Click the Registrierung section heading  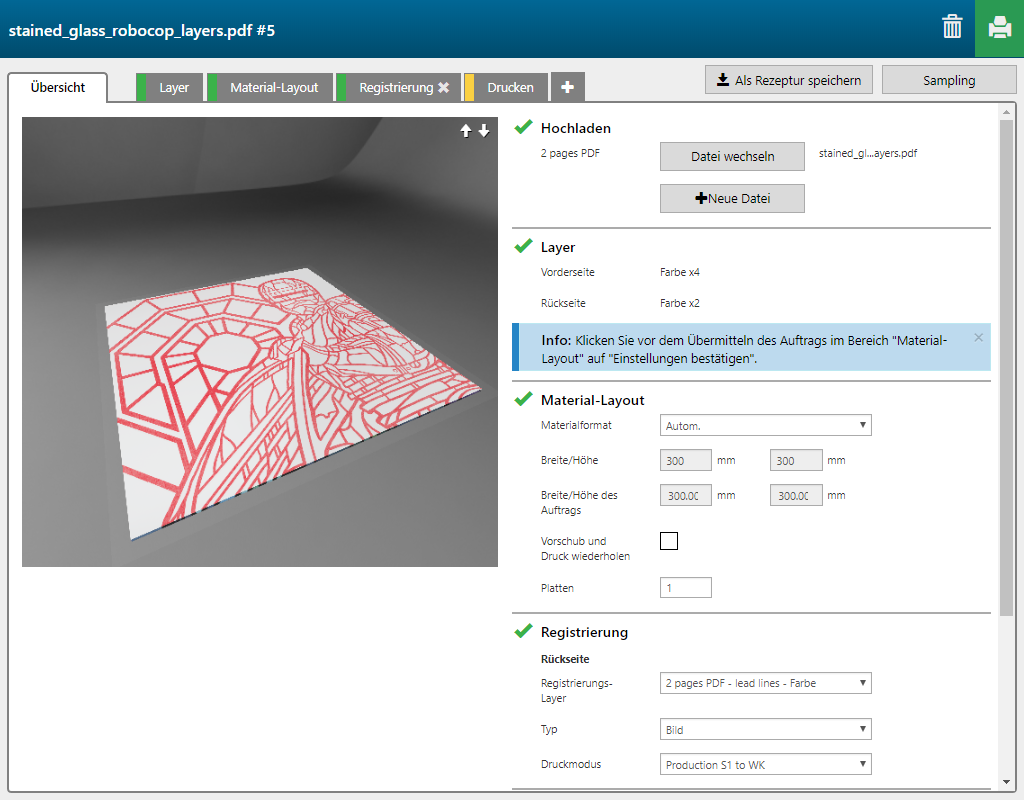(584, 632)
